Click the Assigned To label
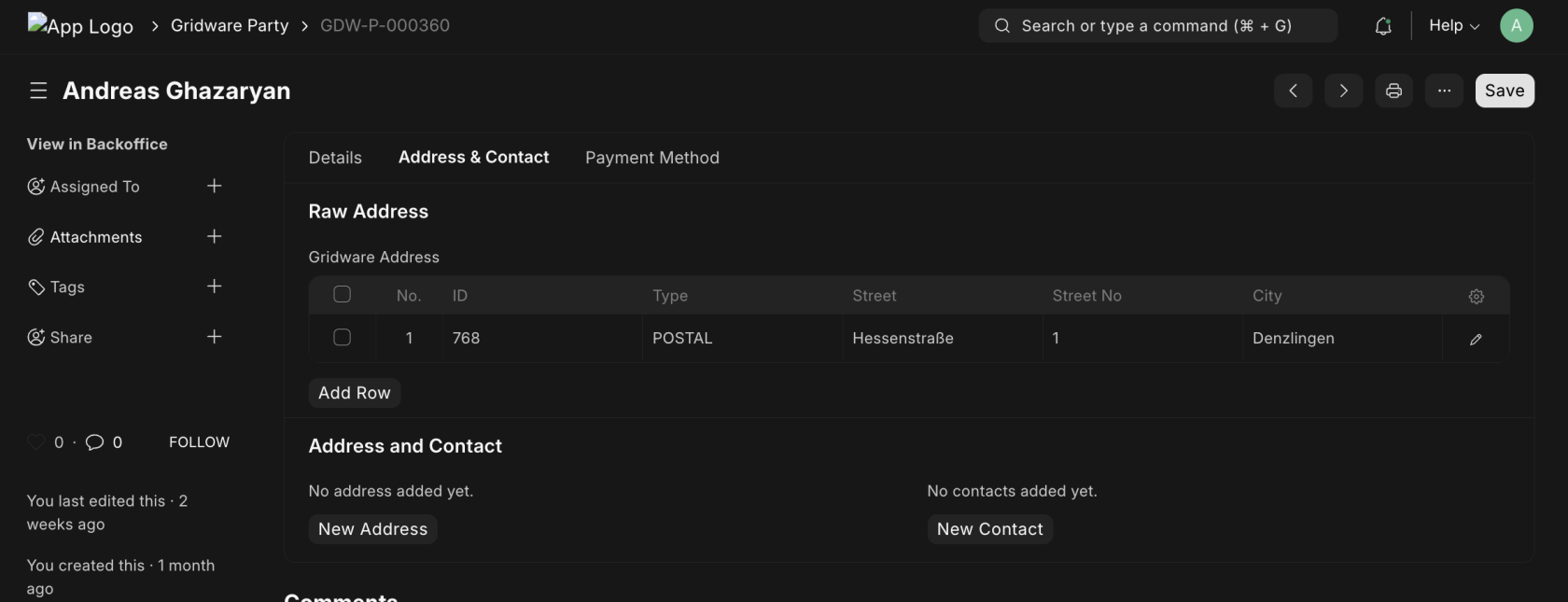Screen dimensions: 1568x602 point(94,187)
